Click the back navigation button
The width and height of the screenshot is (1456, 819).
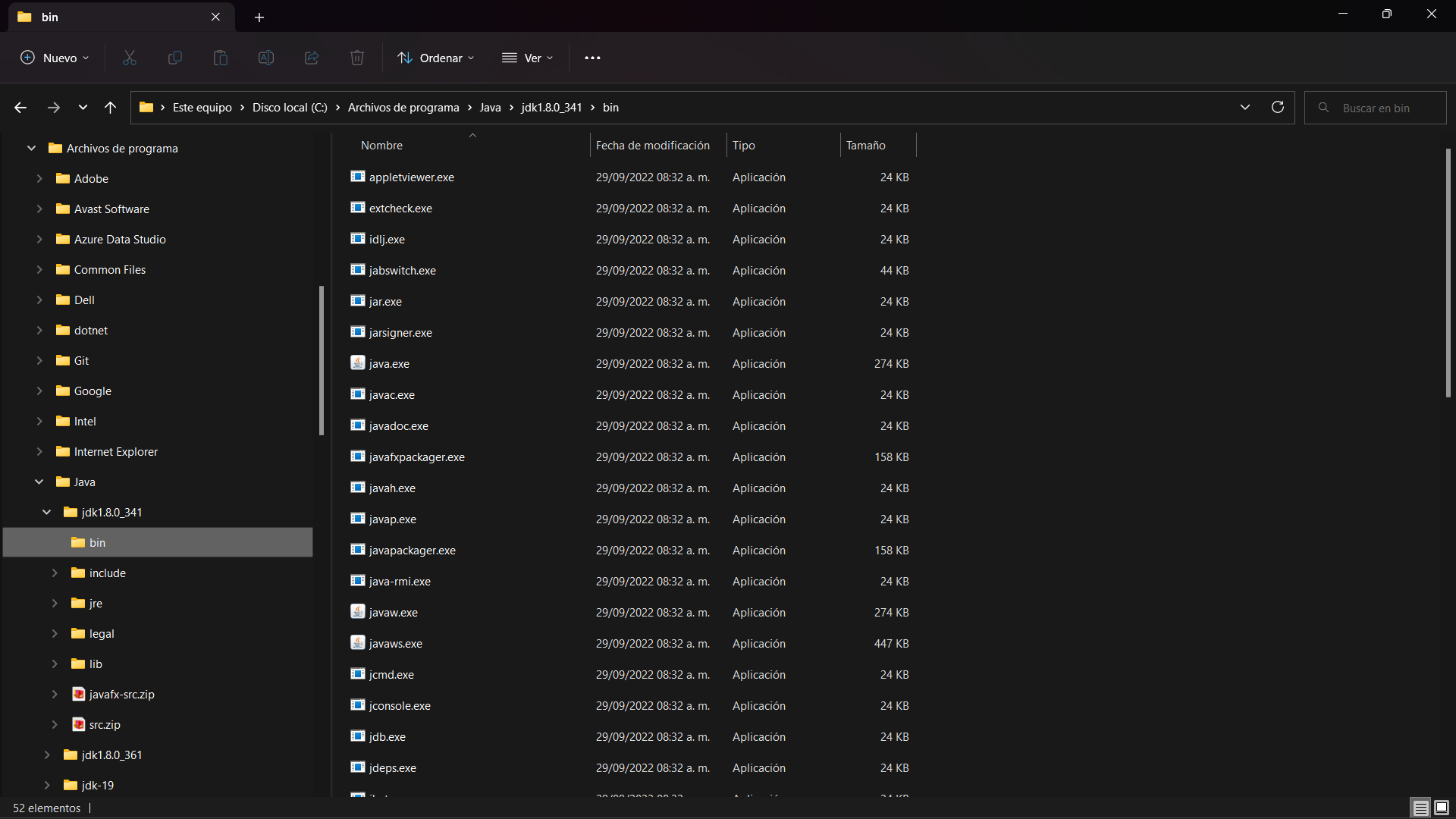pyautogui.click(x=21, y=107)
